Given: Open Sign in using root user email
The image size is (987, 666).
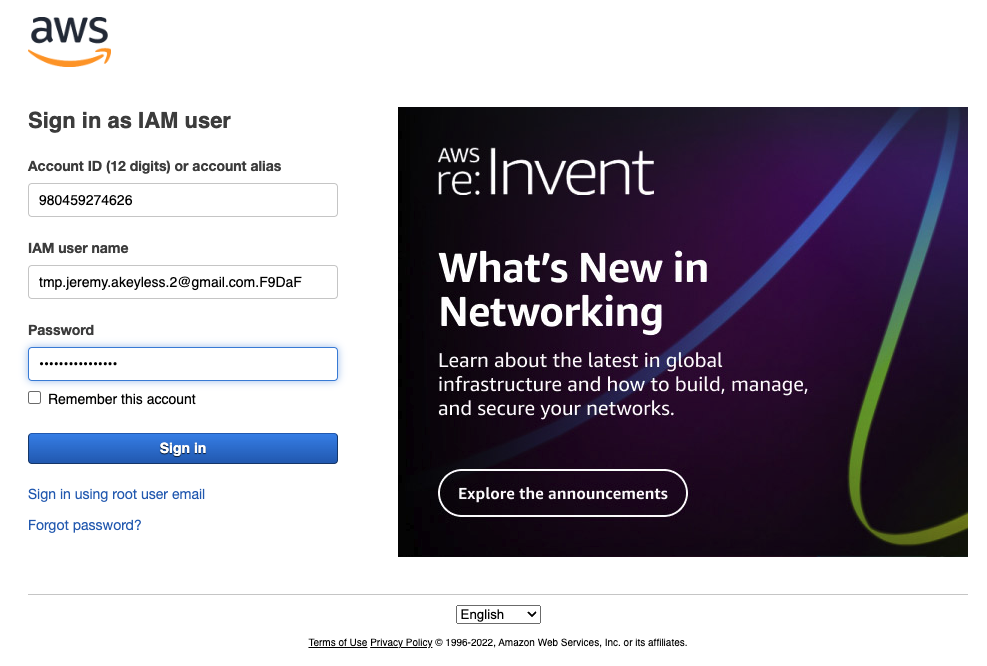Looking at the screenshot, I should tap(116, 494).
